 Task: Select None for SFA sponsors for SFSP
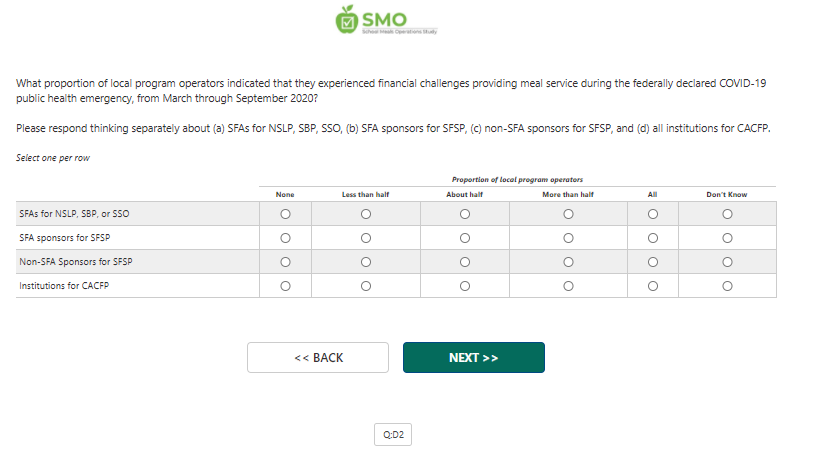(285, 238)
